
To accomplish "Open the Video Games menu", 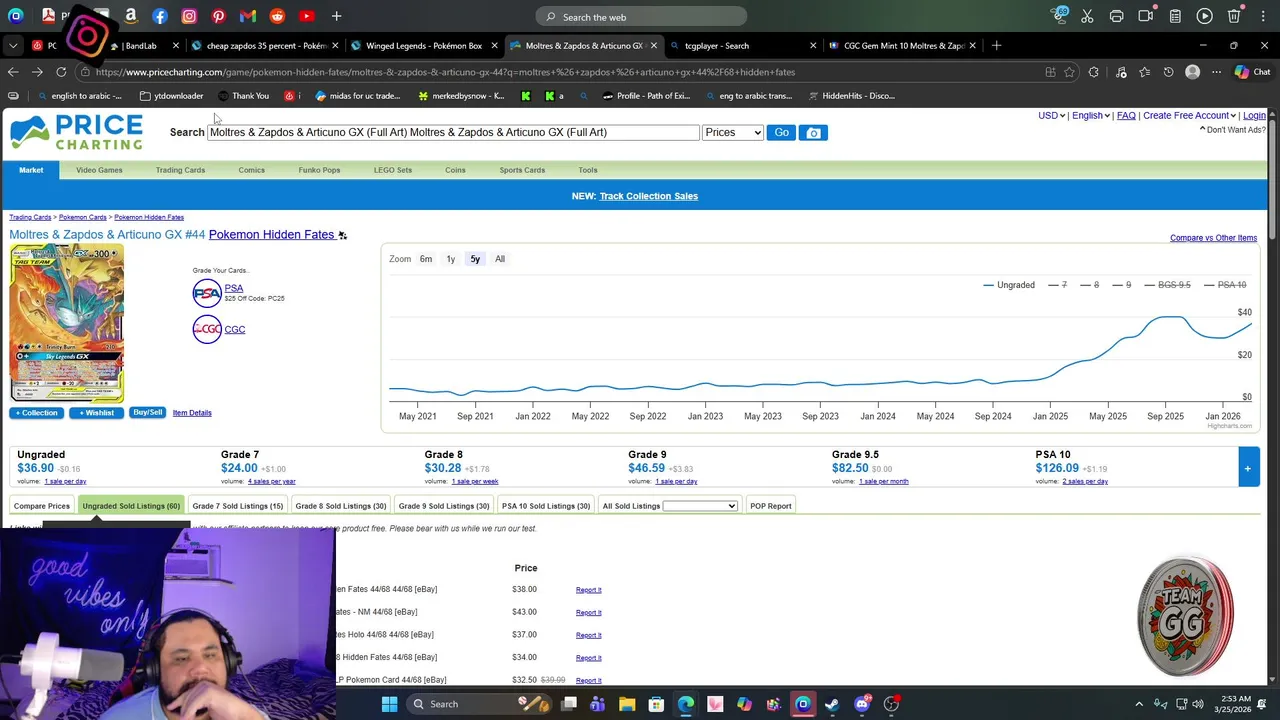I will click(99, 170).
